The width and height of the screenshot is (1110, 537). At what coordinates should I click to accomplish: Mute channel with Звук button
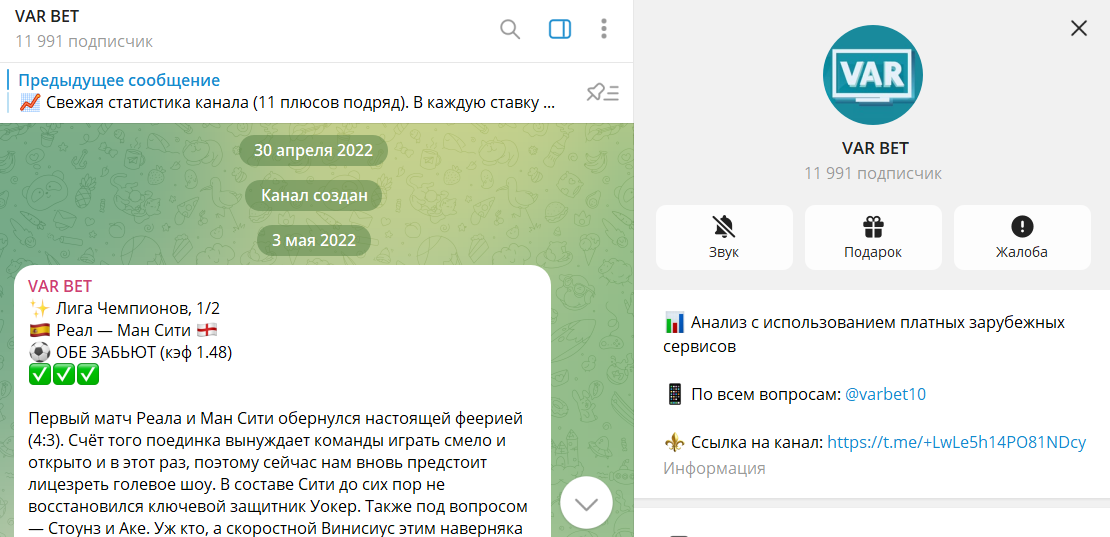(724, 237)
